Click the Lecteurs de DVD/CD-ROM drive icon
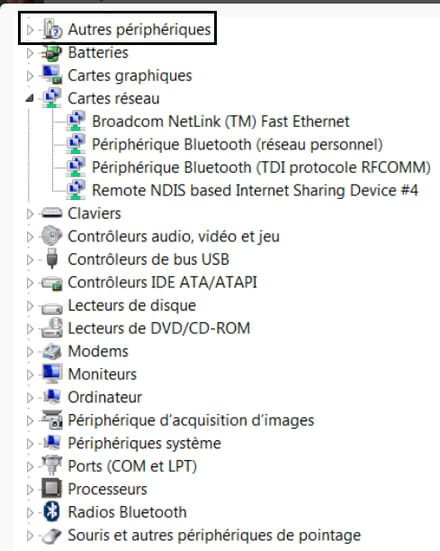Image resolution: width=440 pixels, height=551 pixels. tap(52, 328)
